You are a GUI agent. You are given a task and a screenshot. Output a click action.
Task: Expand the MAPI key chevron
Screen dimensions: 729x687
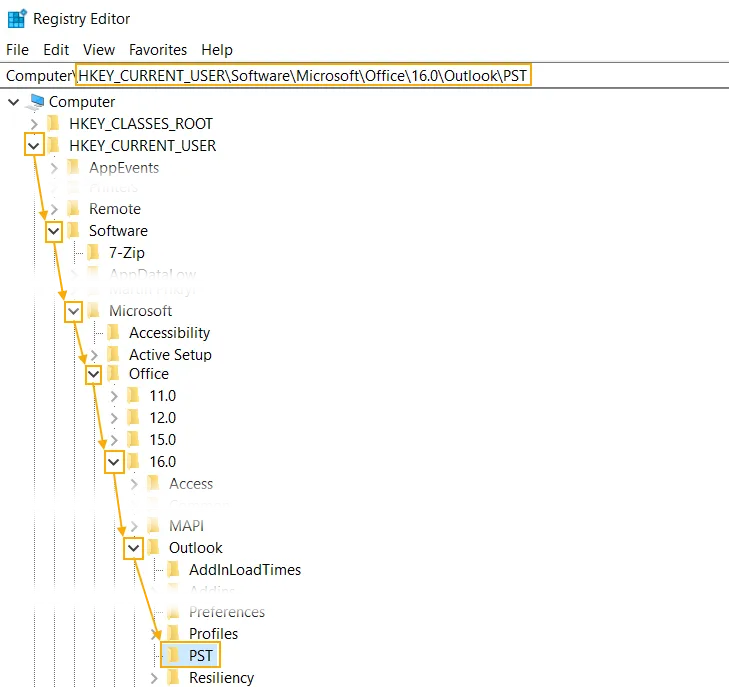point(134,526)
